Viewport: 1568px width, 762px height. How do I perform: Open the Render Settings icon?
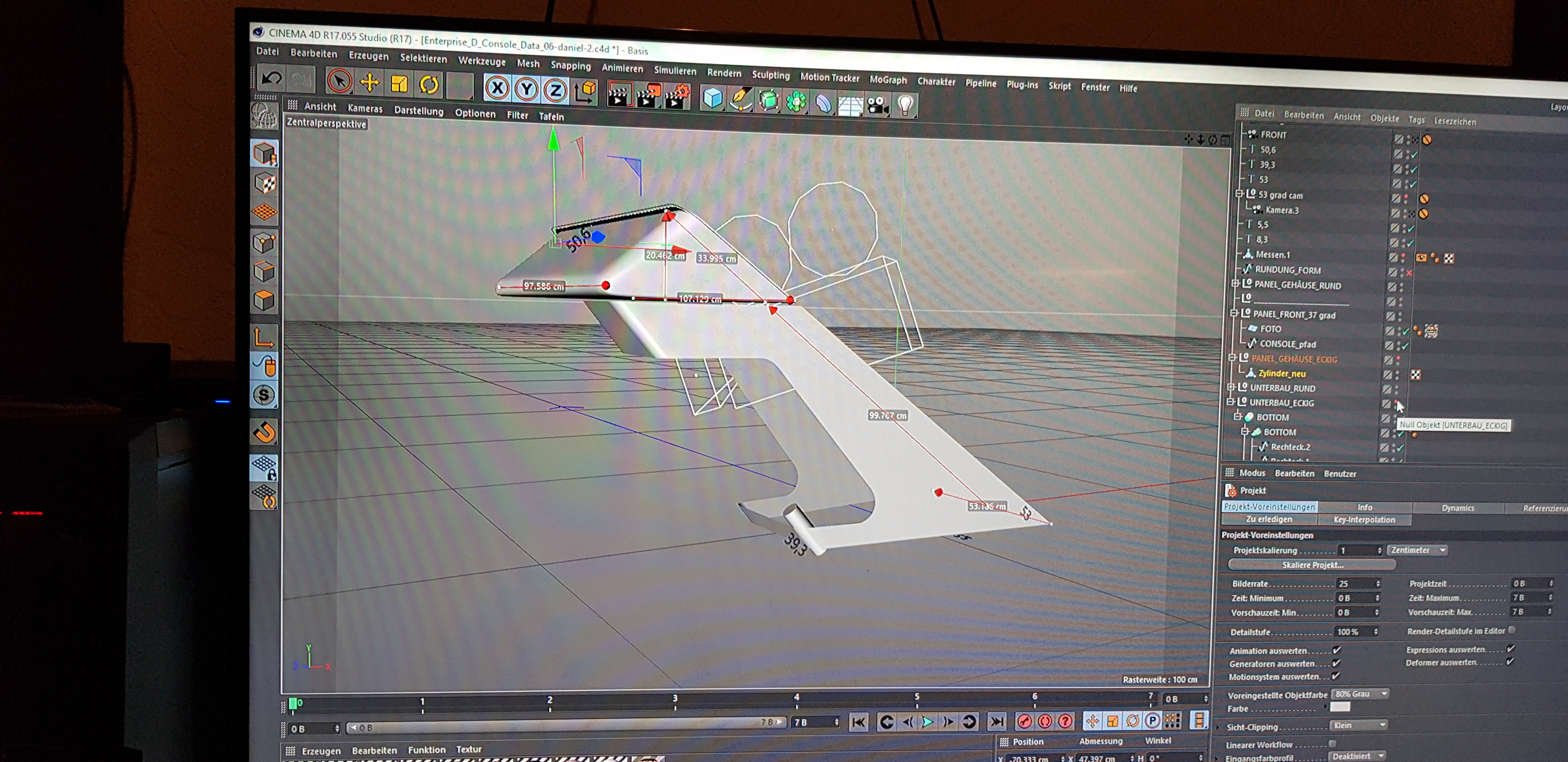677,97
